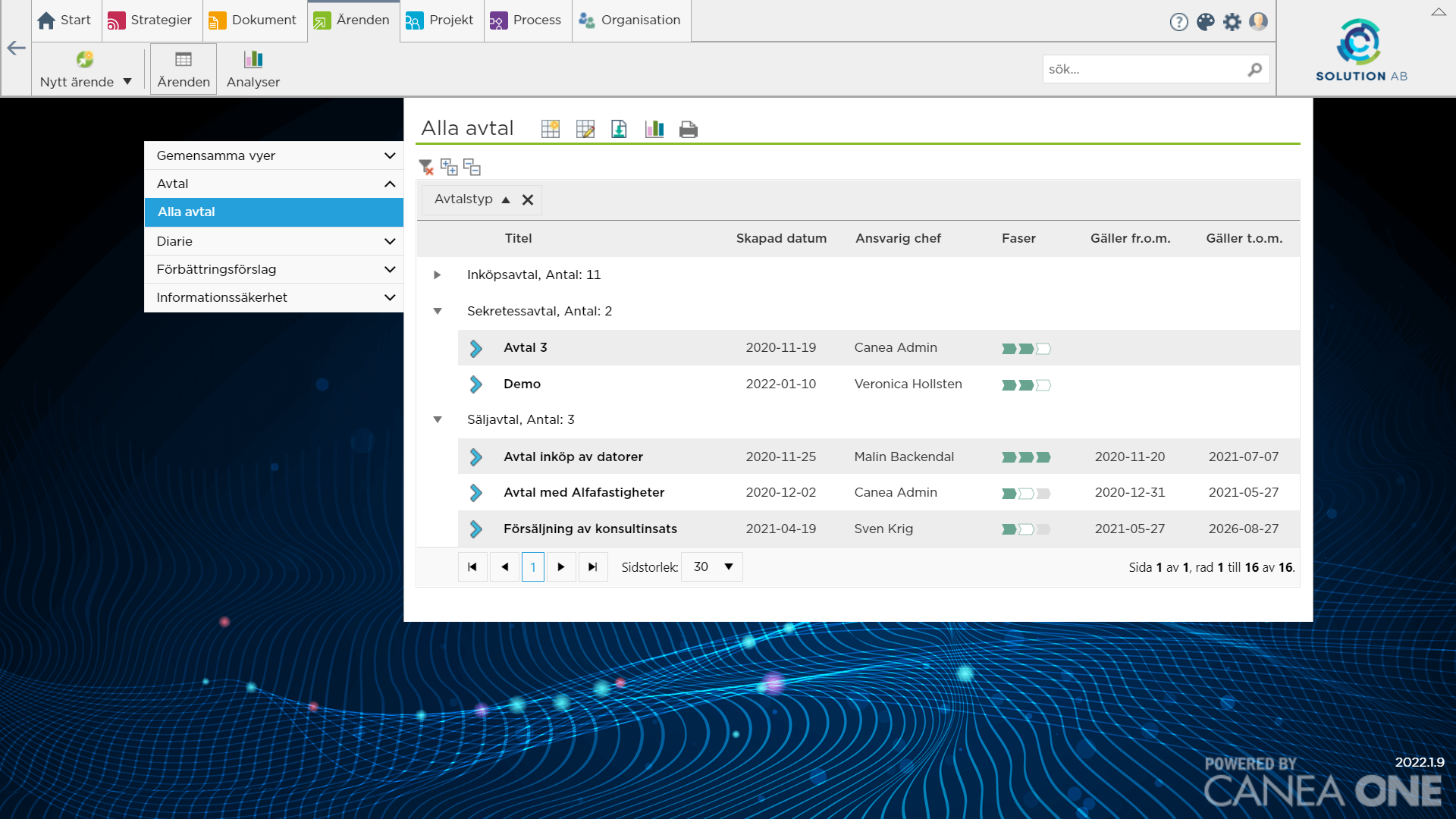
Task: Collapse all groups icon
Action: tap(472, 167)
